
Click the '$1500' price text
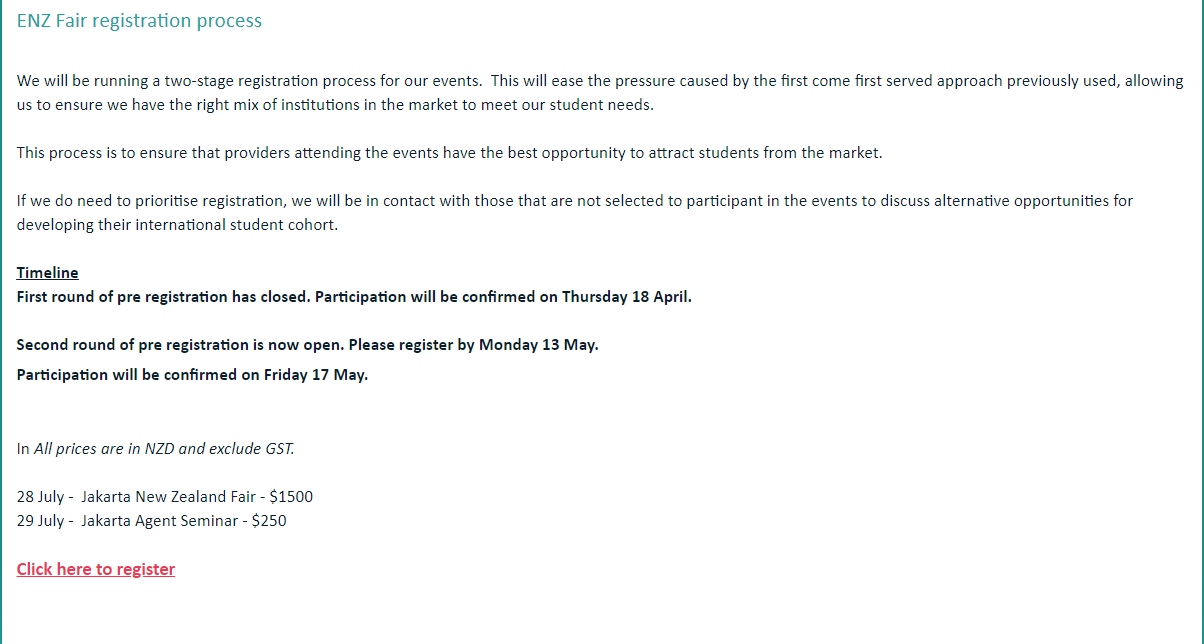coord(291,496)
